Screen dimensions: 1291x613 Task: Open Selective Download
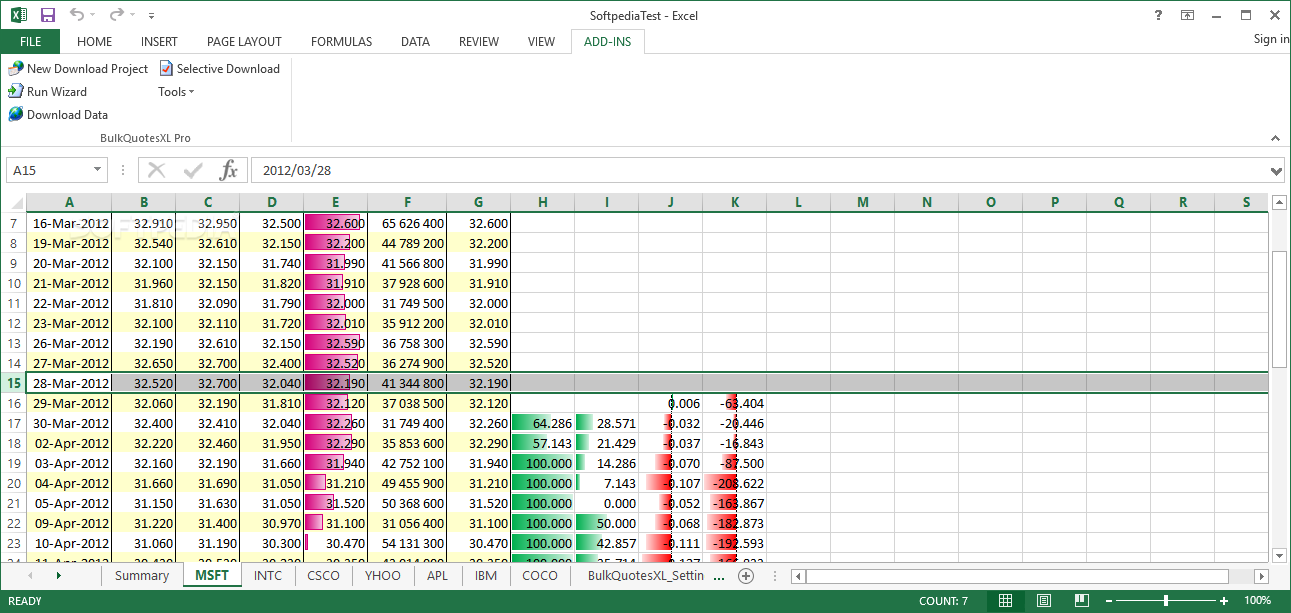pyautogui.click(x=219, y=68)
